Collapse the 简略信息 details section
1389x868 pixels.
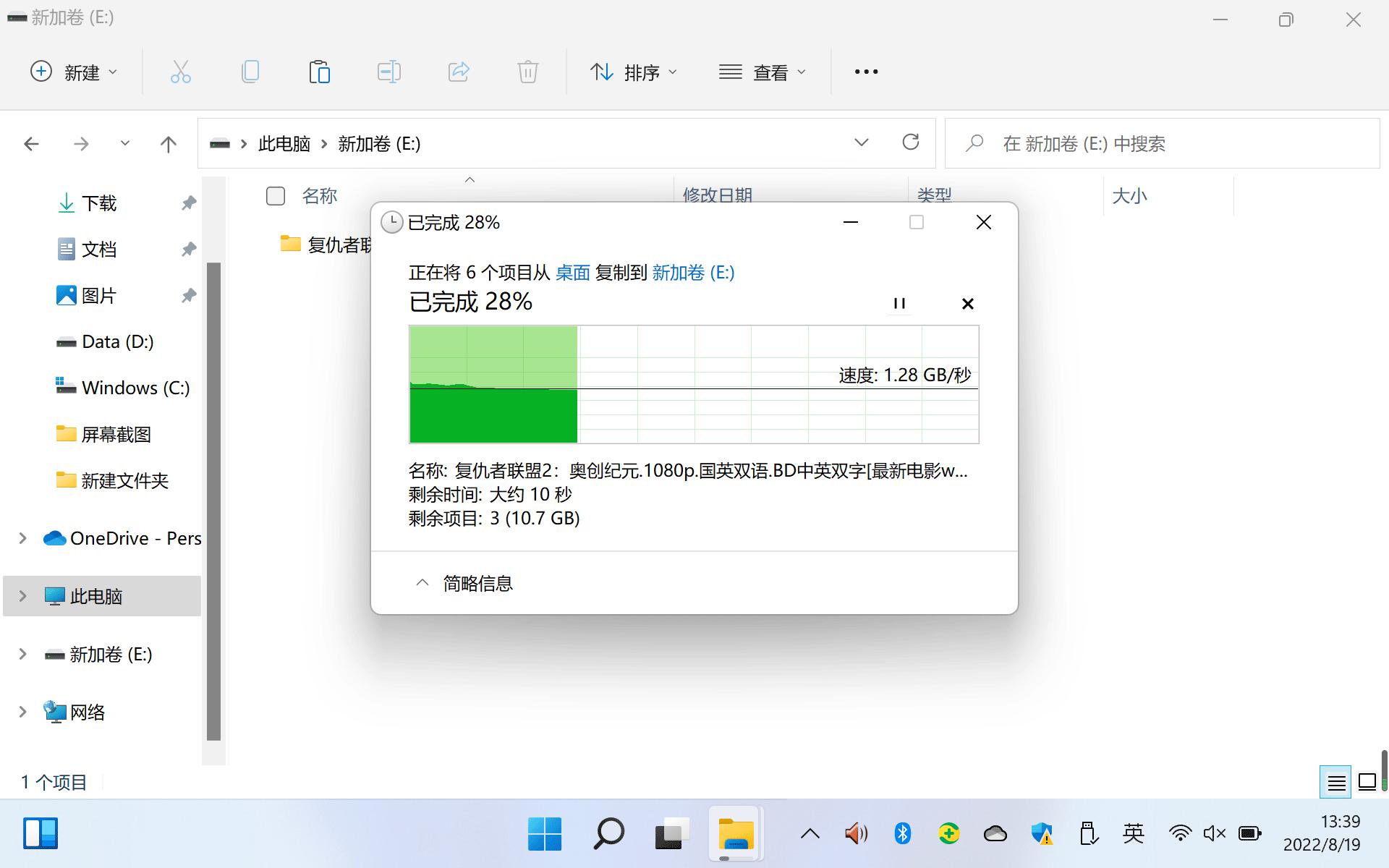[x=422, y=582]
